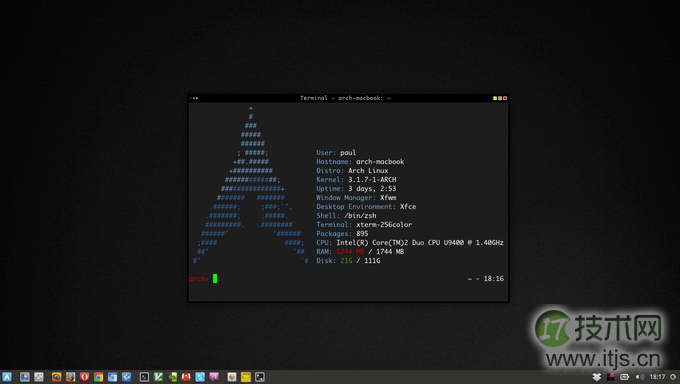This screenshot has width=680, height=384.
Task: Click the red 'arch>' prompt text
Action: [x=199, y=279]
